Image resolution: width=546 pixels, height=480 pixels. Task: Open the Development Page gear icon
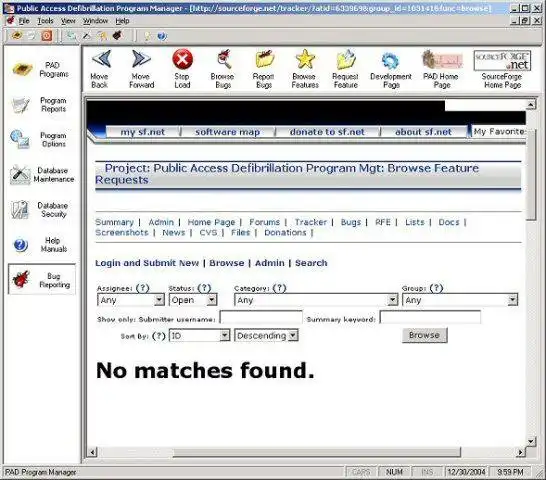pos(390,60)
